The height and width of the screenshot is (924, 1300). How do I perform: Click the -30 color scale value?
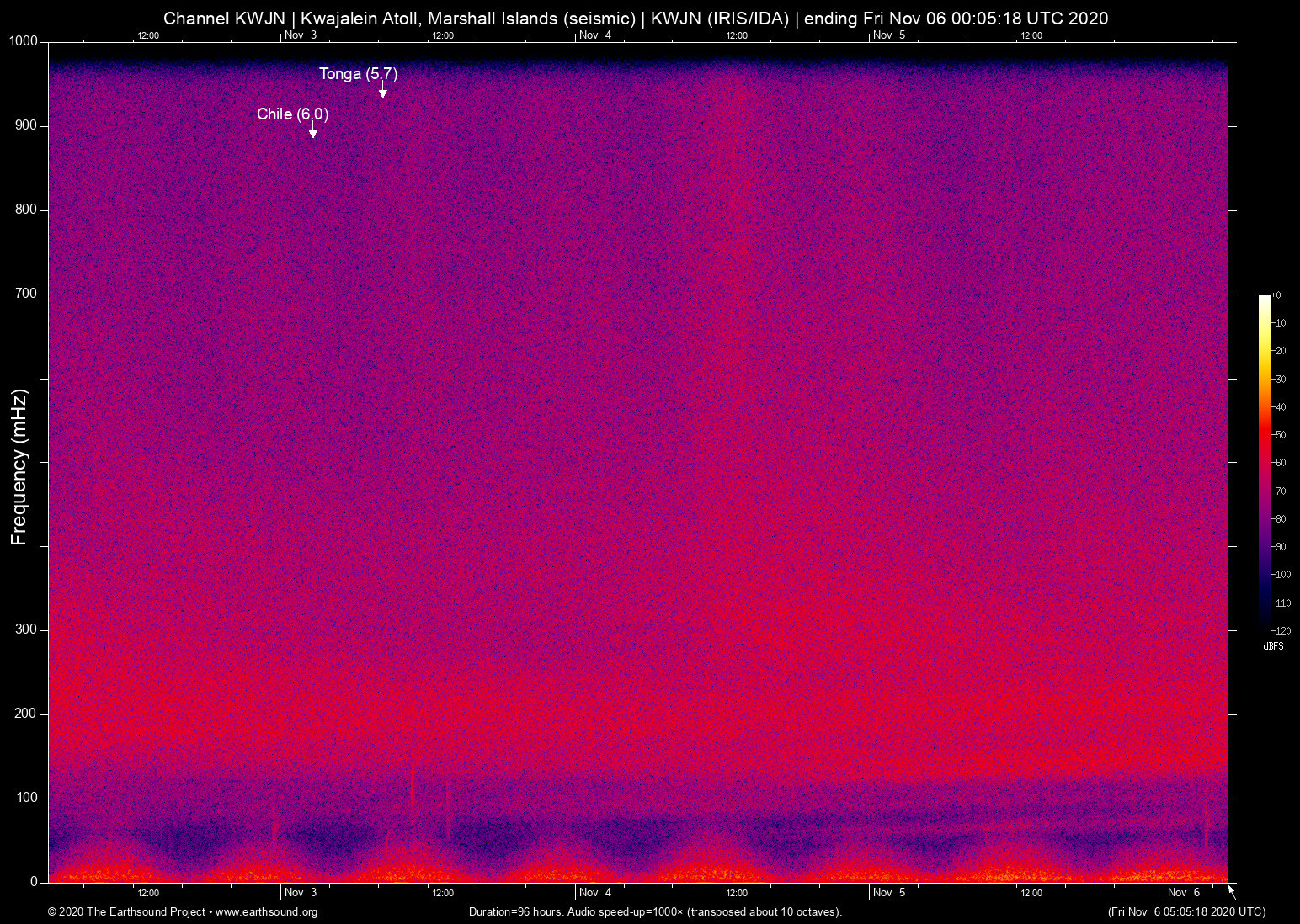tap(1279, 380)
